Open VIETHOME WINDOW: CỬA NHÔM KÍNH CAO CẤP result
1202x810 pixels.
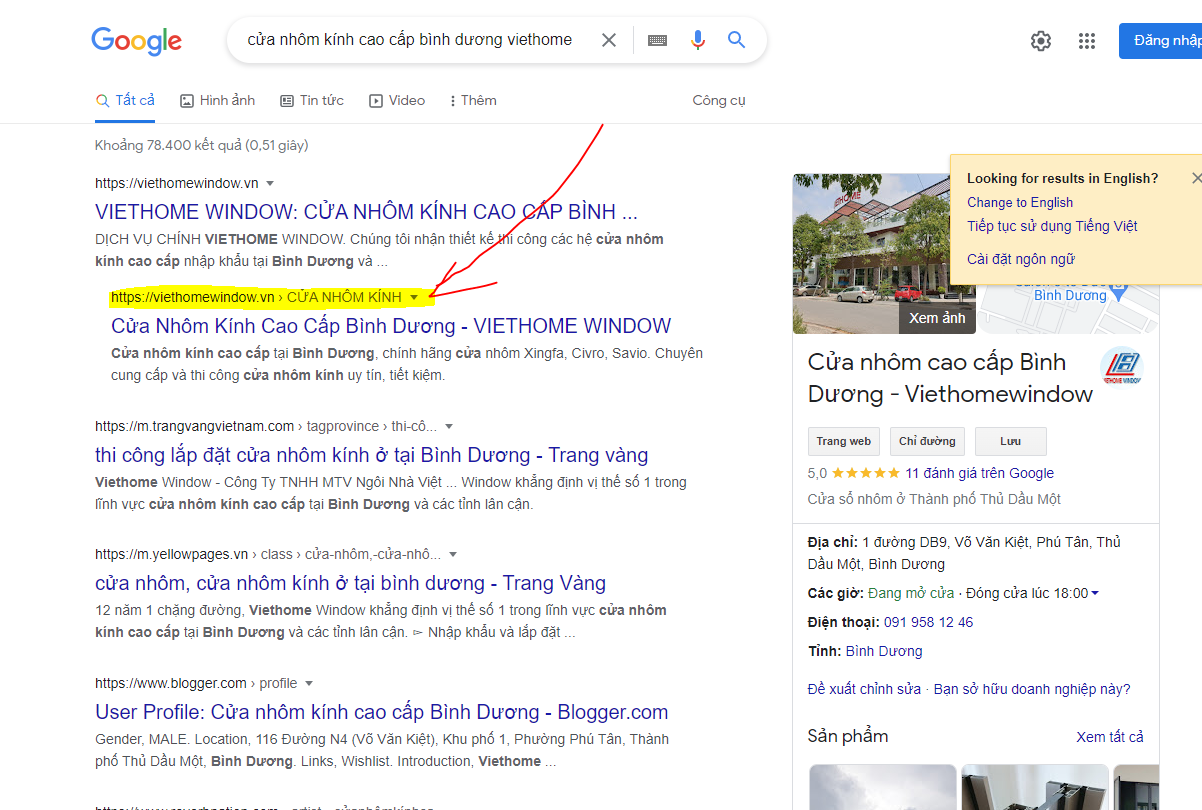pyautogui.click(x=366, y=212)
